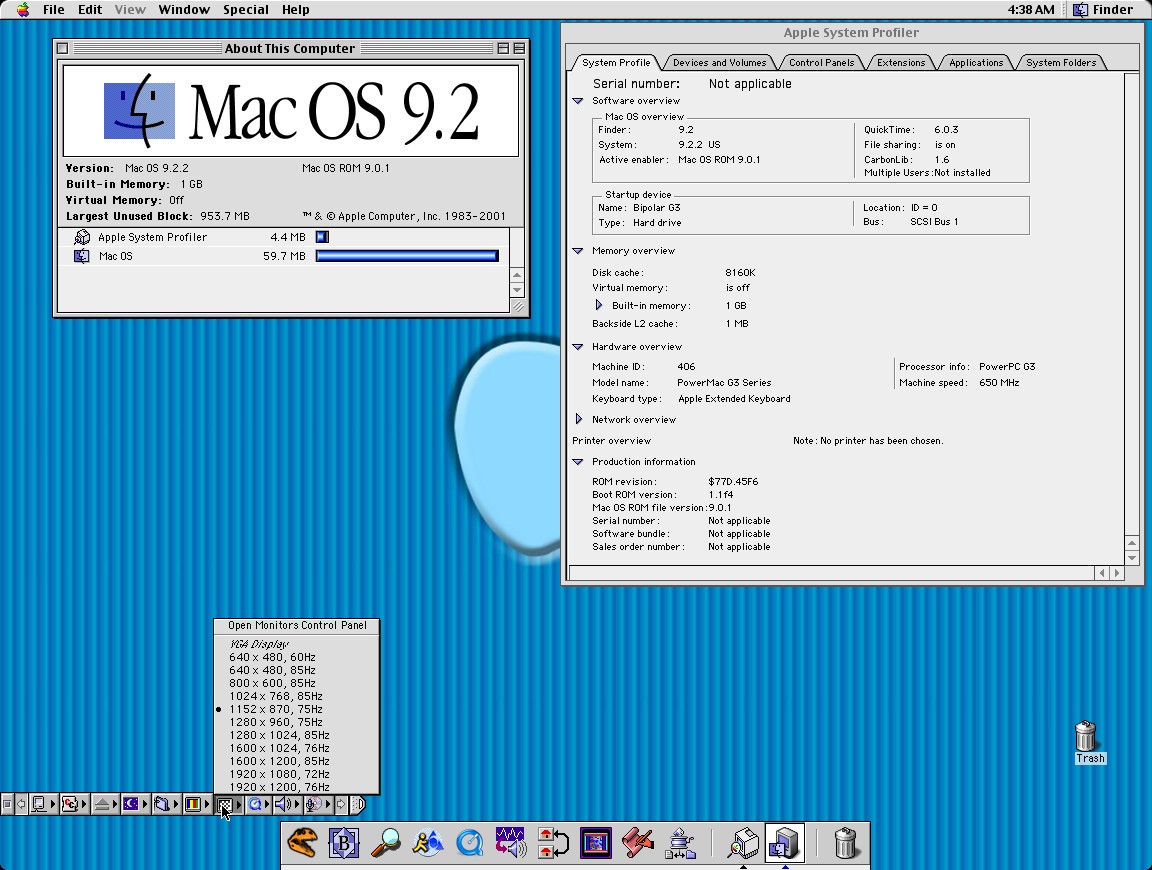Open the Finder application menu at top right
Image resolution: width=1152 pixels, height=870 pixels.
pyautogui.click(x=1104, y=10)
